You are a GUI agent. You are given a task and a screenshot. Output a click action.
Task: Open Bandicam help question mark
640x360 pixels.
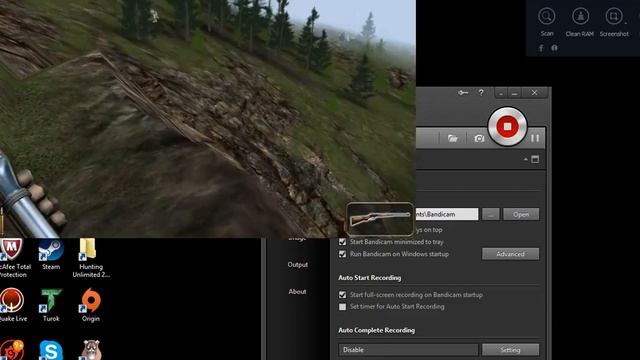481,93
